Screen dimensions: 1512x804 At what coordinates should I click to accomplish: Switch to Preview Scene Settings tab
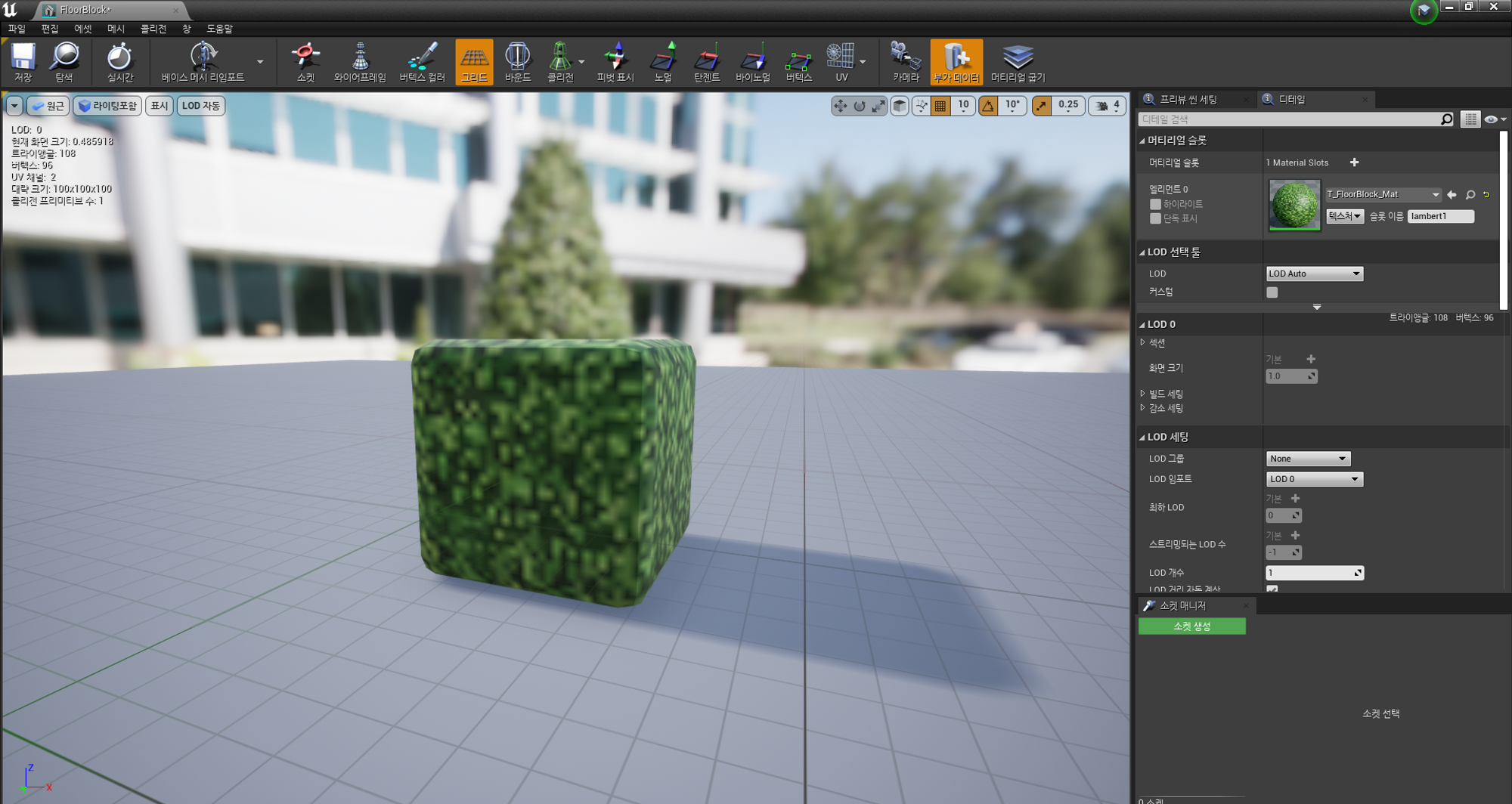tap(1188, 100)
